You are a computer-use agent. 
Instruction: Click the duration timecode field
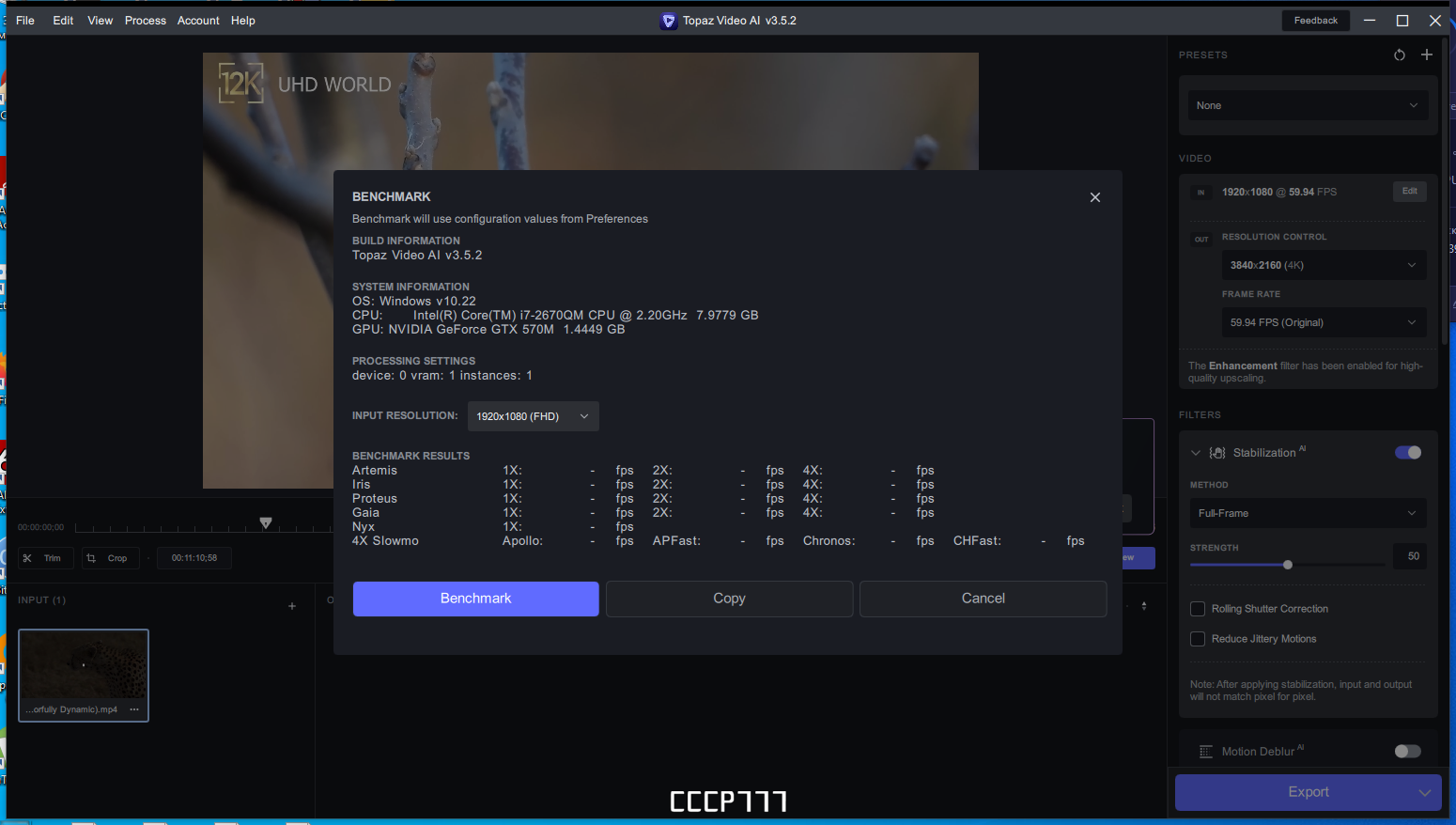(x=194, y=558)
